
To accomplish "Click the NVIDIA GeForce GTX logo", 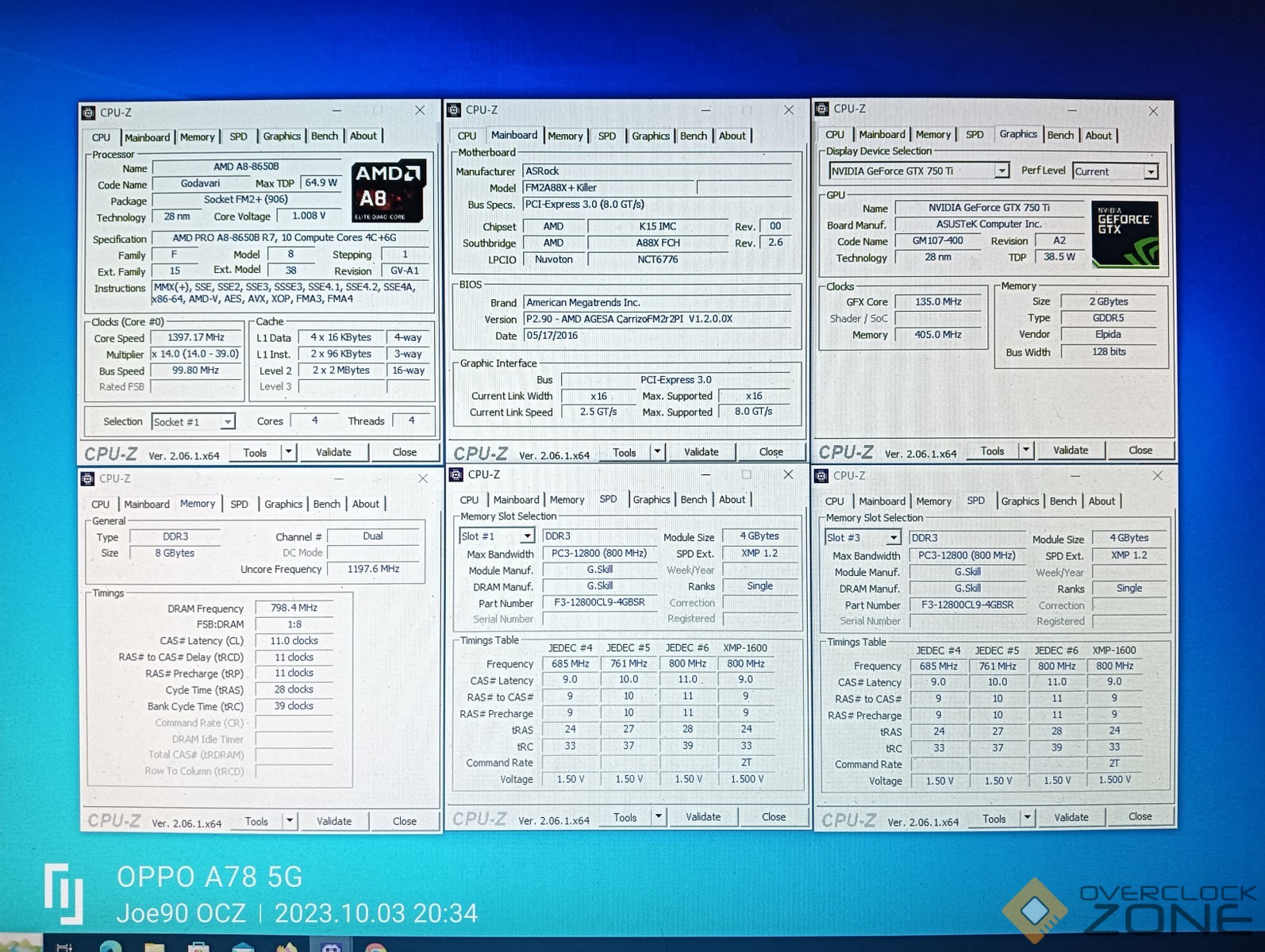I will click(1125, 234).
